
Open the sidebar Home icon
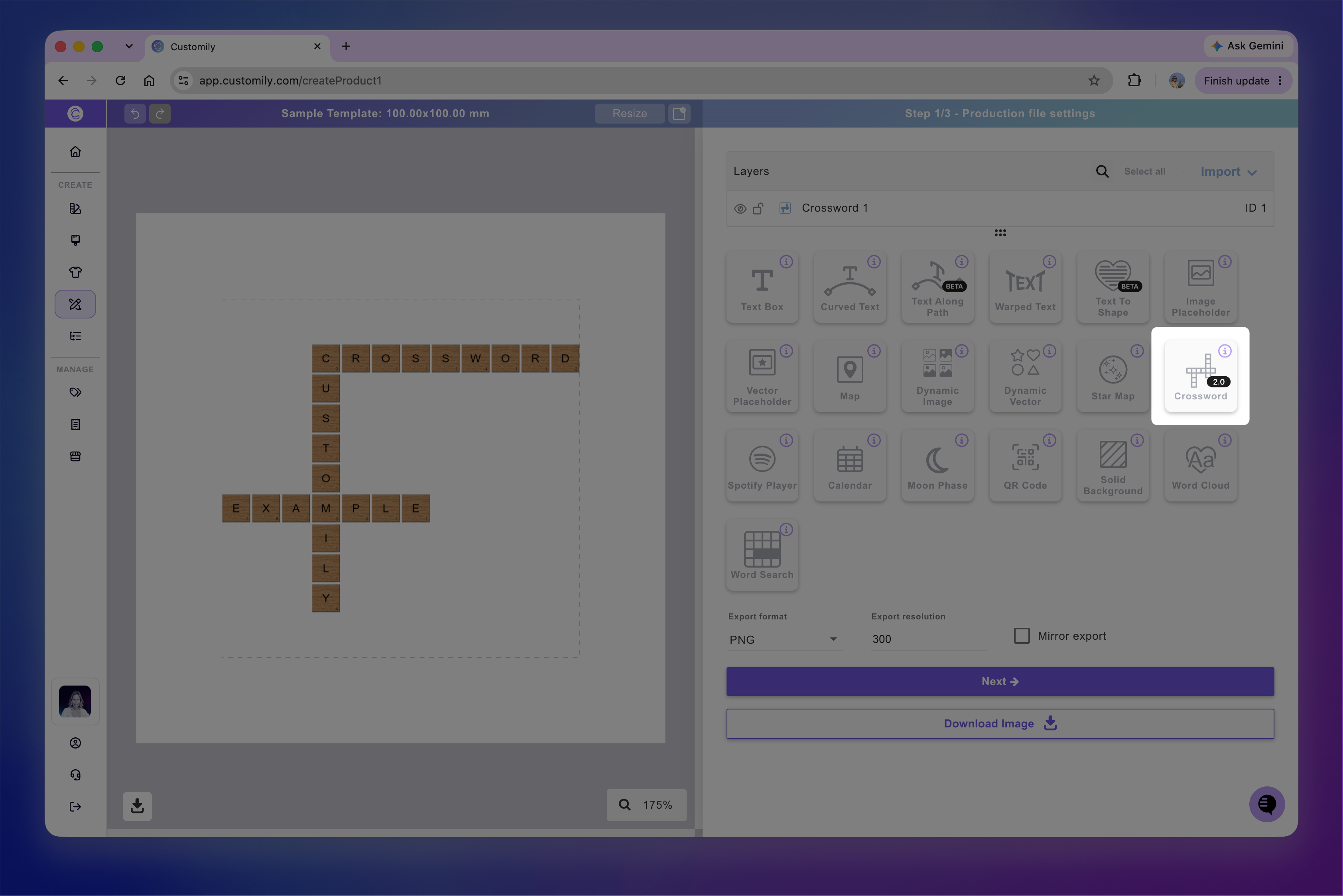(x=75, y=152)
